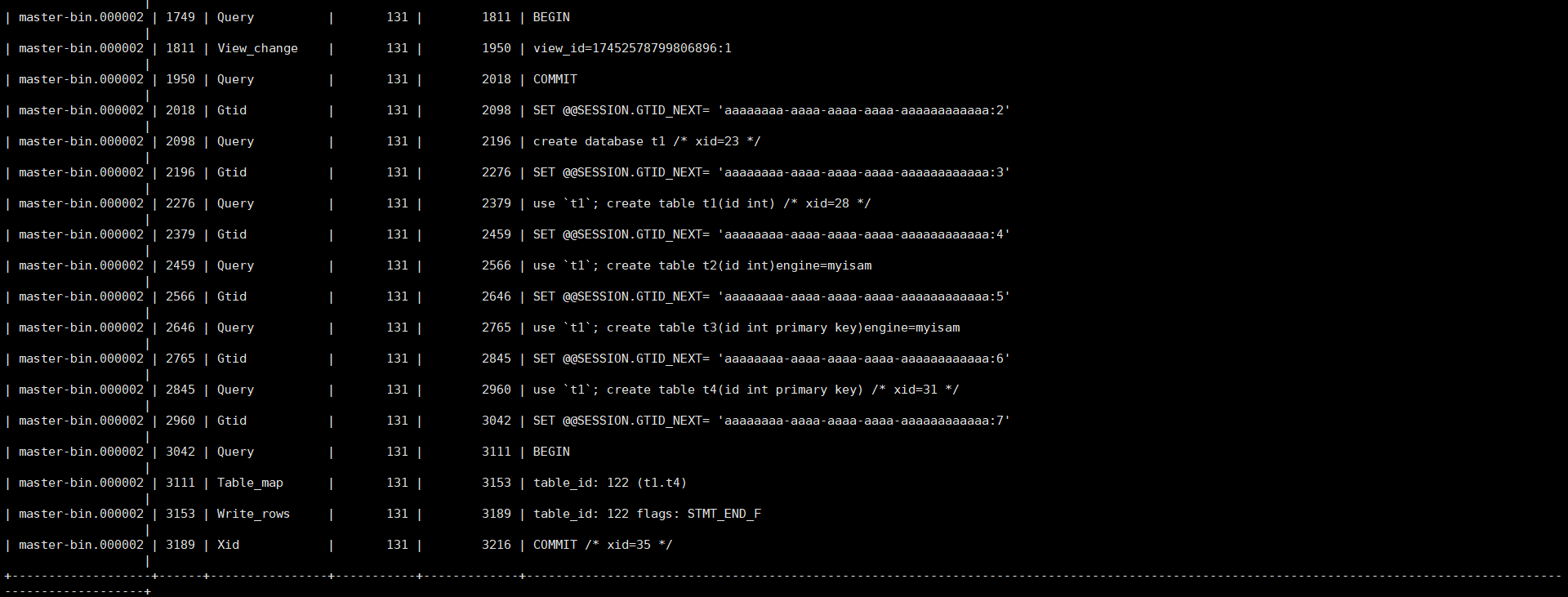Click the 'create table t3' statement
1568x597 pixels.
(x=746, y=327)
